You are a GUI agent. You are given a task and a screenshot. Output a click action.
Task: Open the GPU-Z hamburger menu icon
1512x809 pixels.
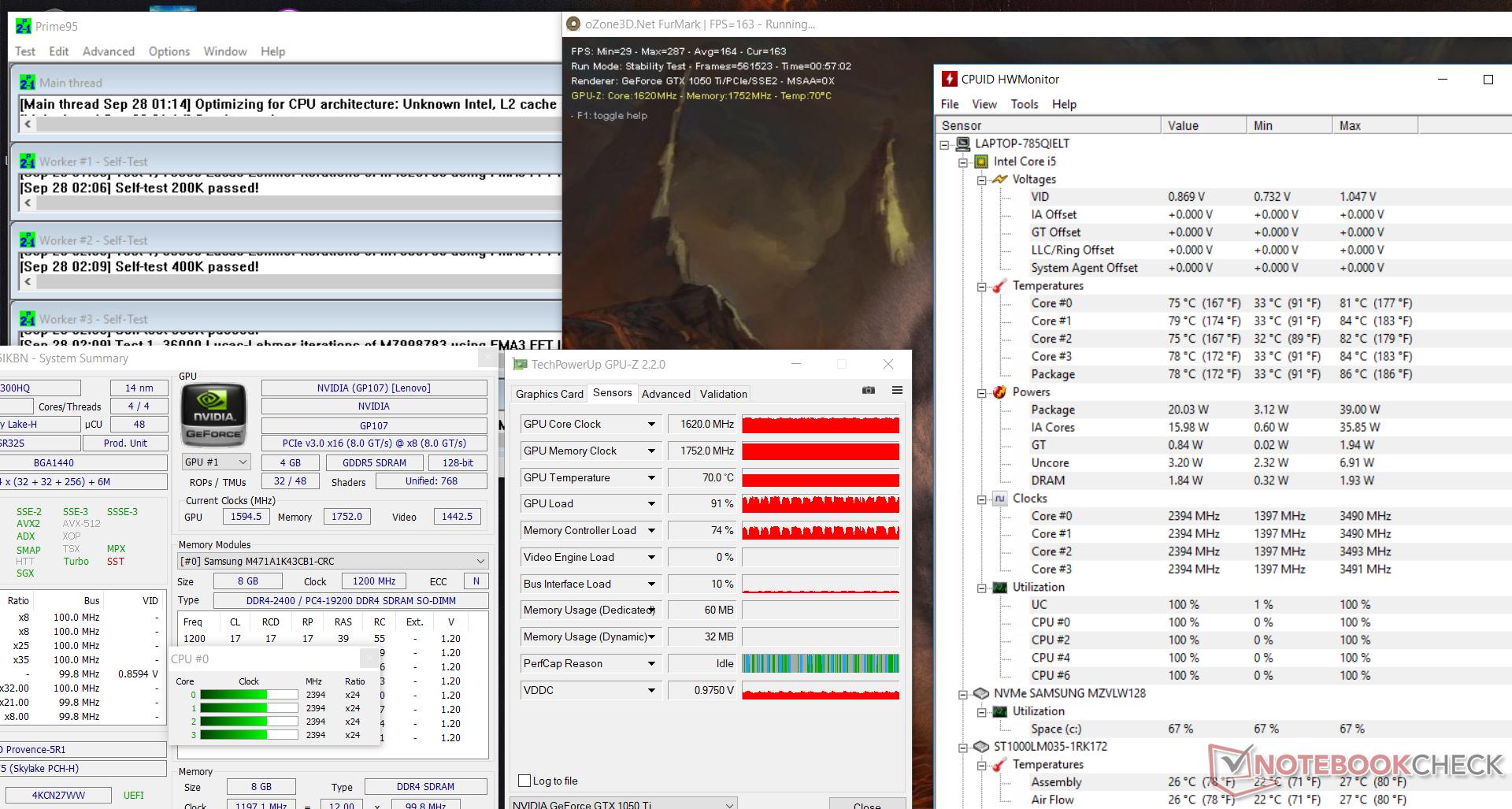[896, 390]
